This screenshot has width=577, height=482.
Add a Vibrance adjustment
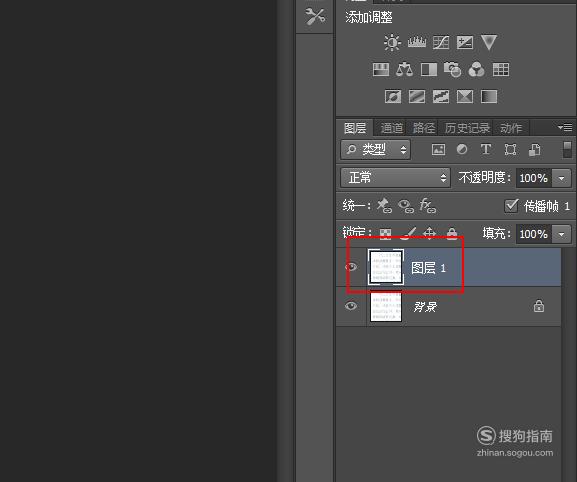489,42
